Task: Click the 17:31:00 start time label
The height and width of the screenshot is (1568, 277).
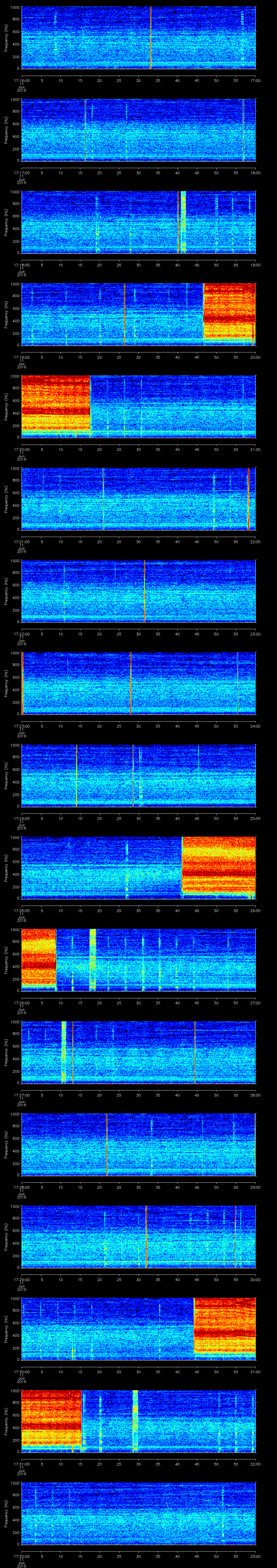Action: pyautogui.click(x=21, y=1463)
